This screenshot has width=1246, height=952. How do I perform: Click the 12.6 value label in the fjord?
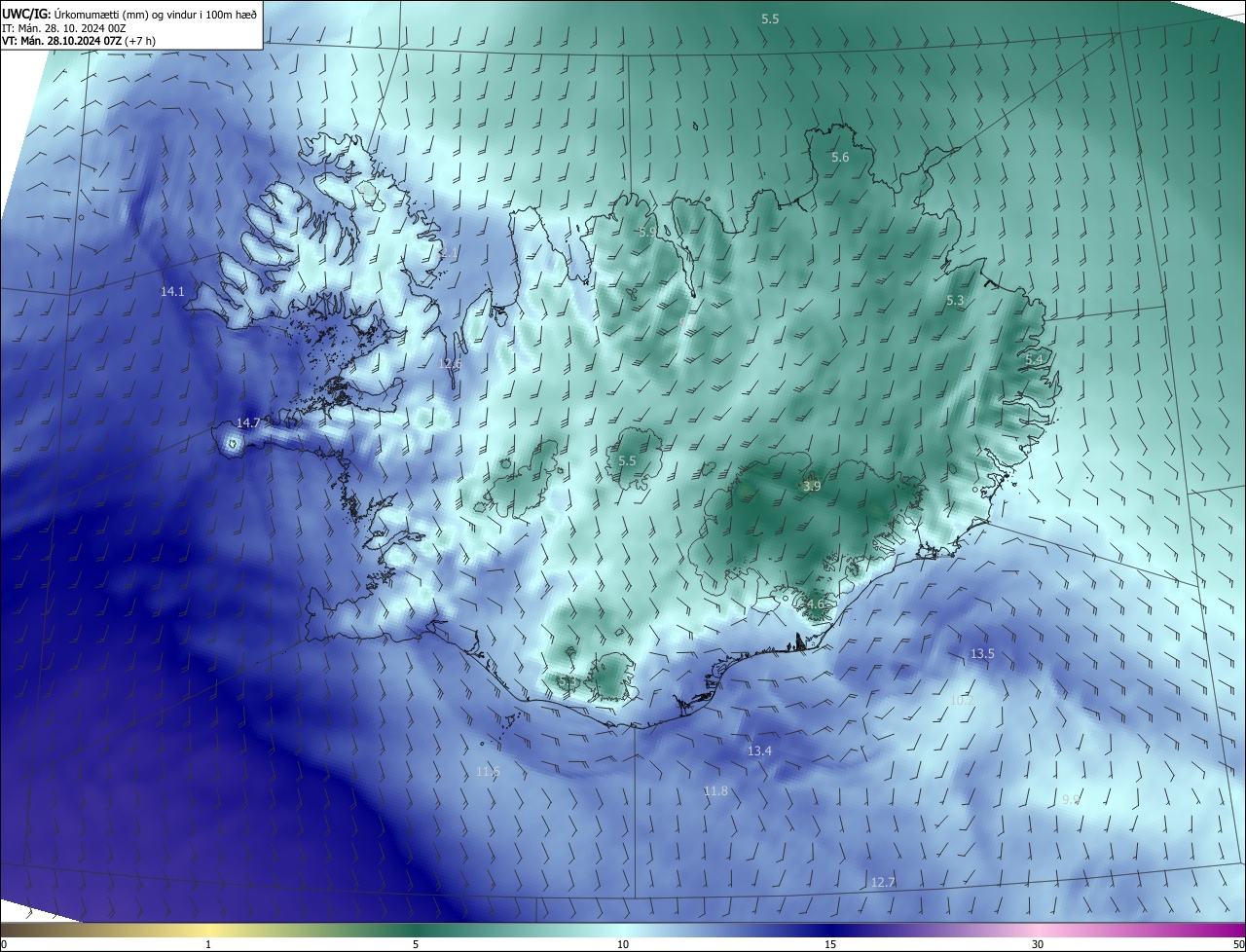click(x=450, y=363)
